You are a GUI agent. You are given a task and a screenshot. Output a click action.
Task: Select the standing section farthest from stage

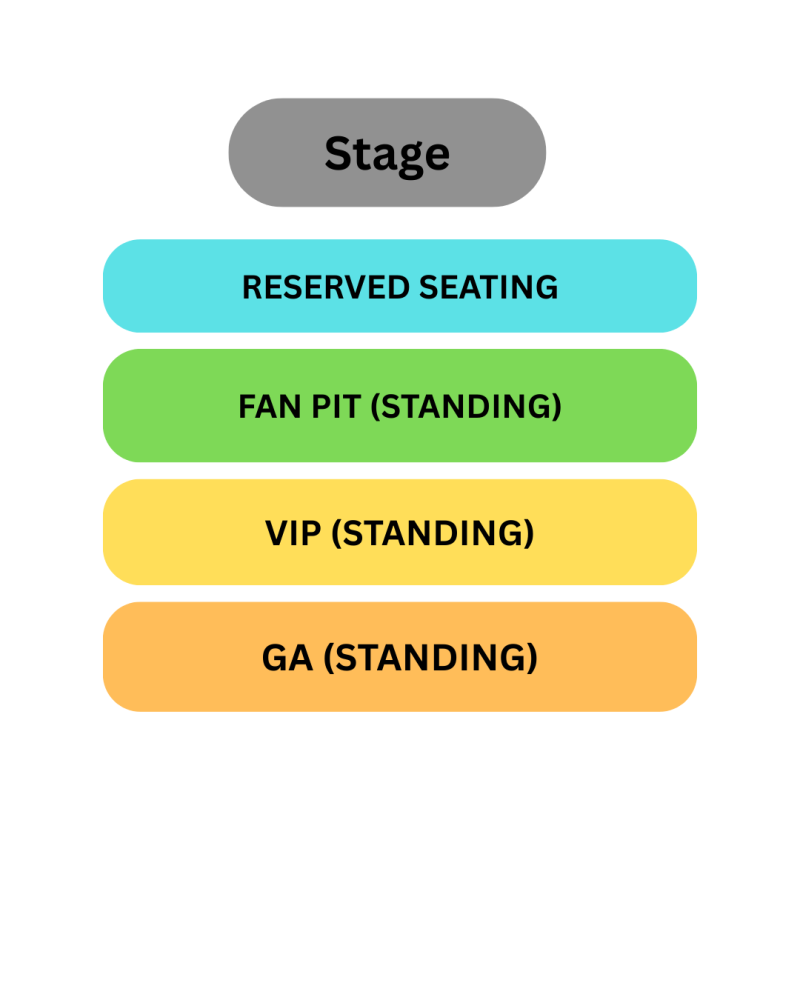tap(400, 657)
